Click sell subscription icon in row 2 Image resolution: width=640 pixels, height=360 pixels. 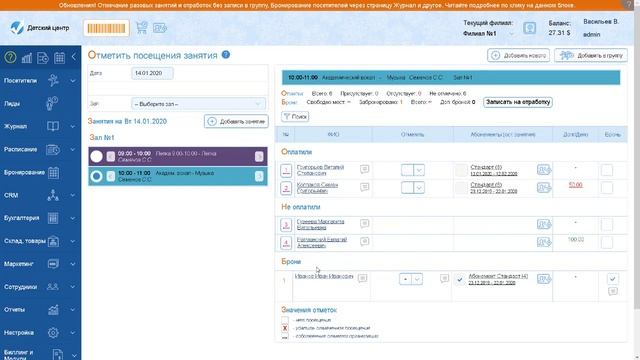544,187
